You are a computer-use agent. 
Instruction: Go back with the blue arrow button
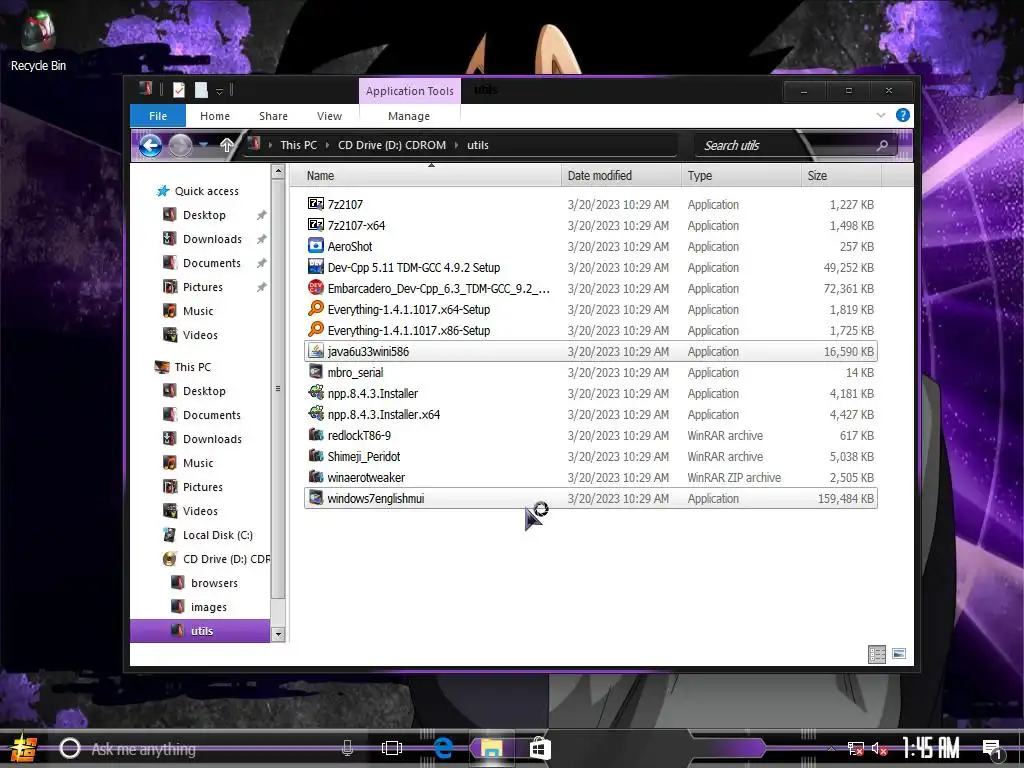click(150, 145)
